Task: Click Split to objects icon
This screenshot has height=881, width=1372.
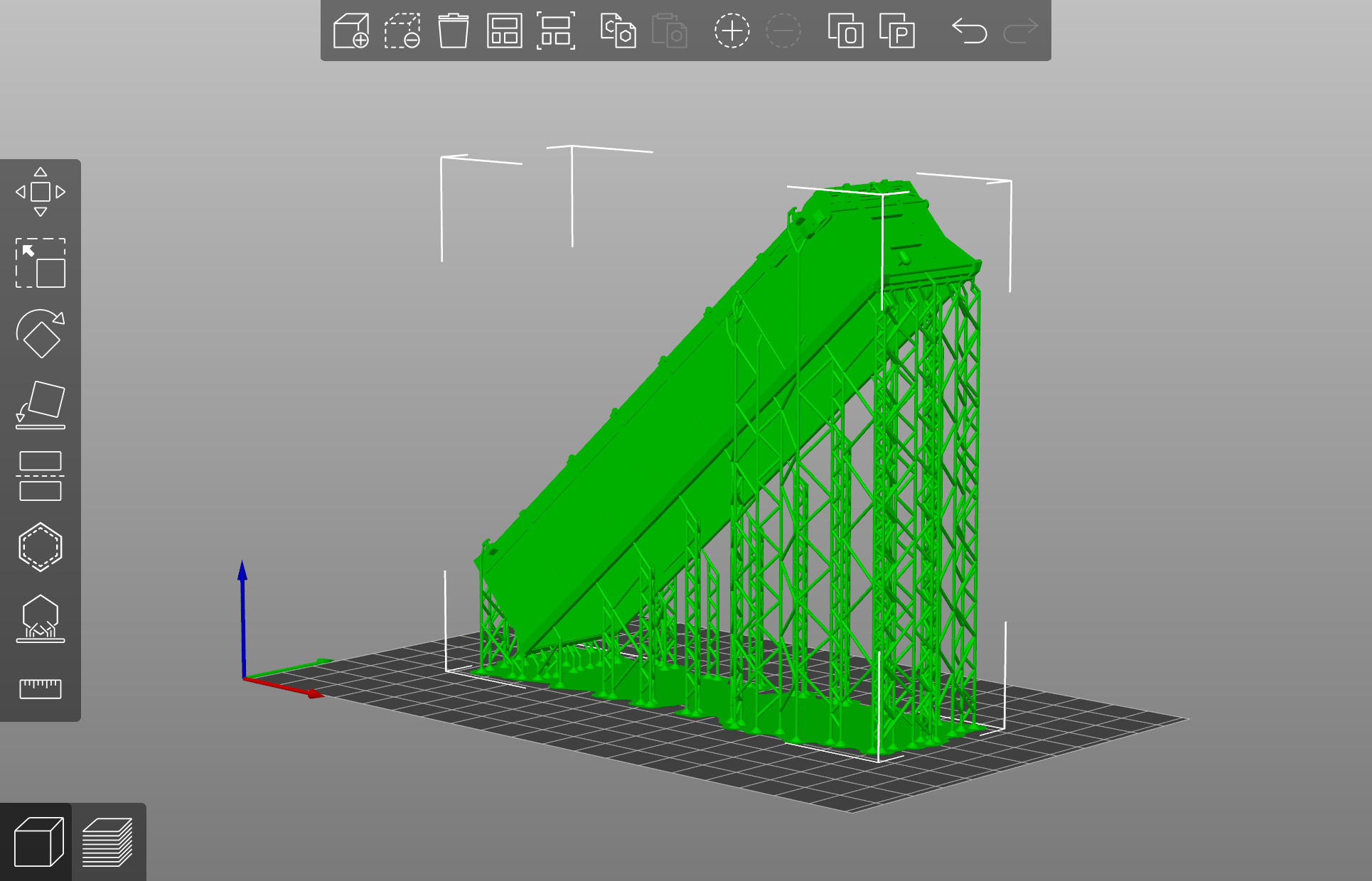Action: click(846, 31)
